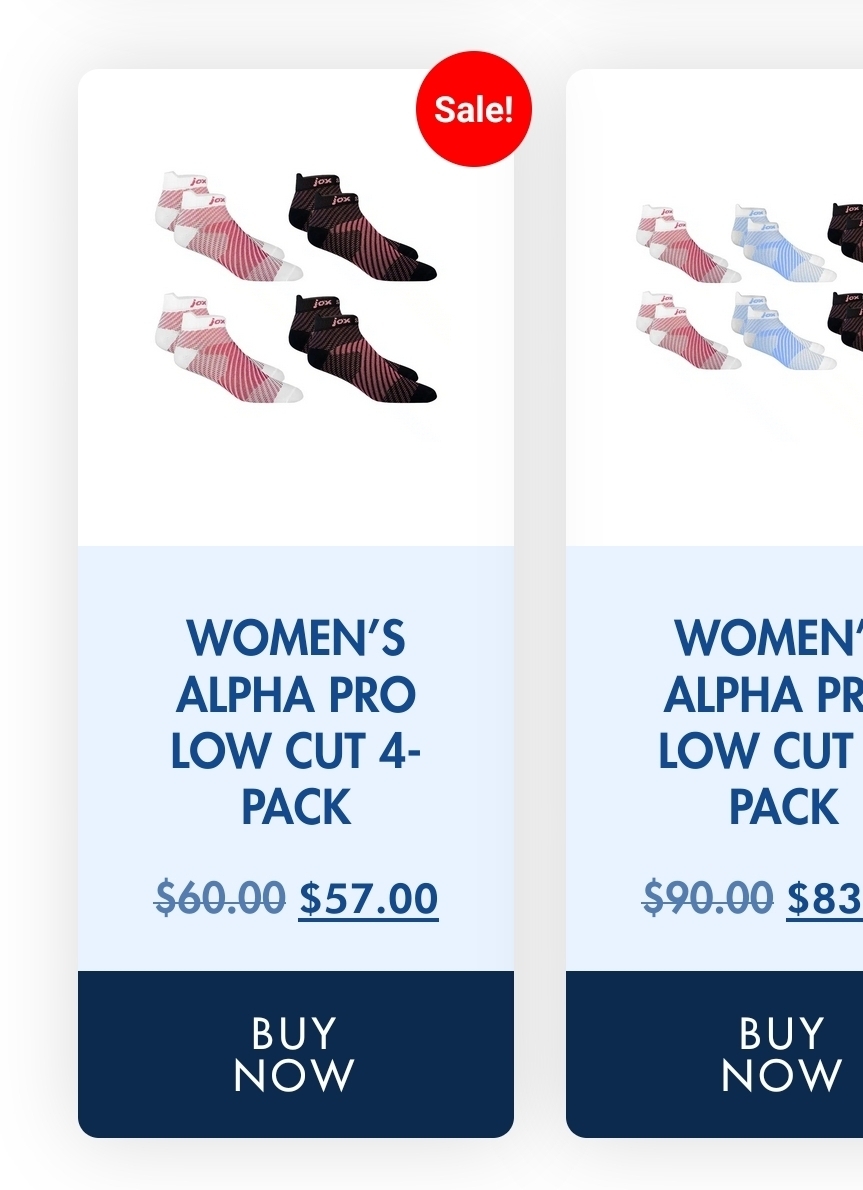Select bottom blue sock pair in second card
This screenshot has width=863, height=1190.
pos(775,328)
